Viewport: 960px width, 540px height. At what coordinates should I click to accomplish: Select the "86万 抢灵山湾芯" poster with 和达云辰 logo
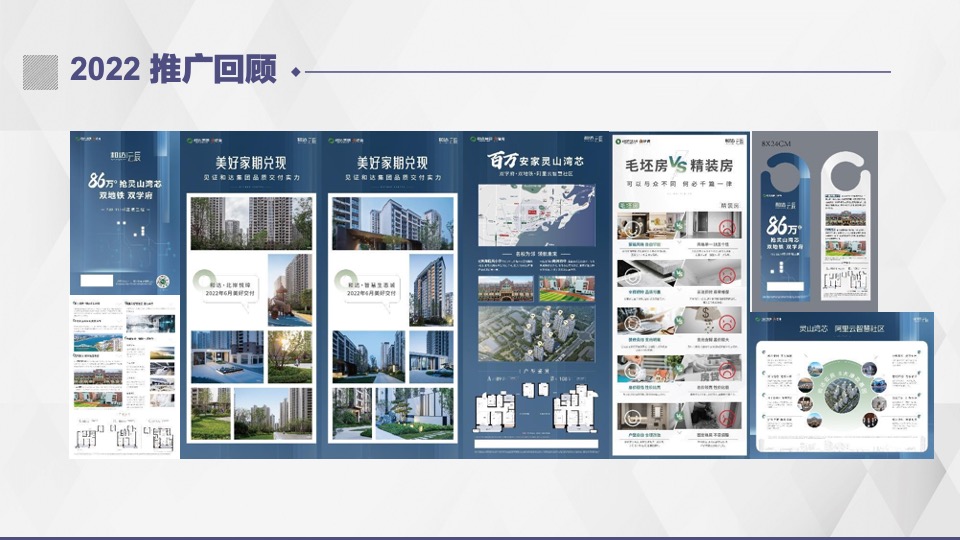[x=124, y=213]
